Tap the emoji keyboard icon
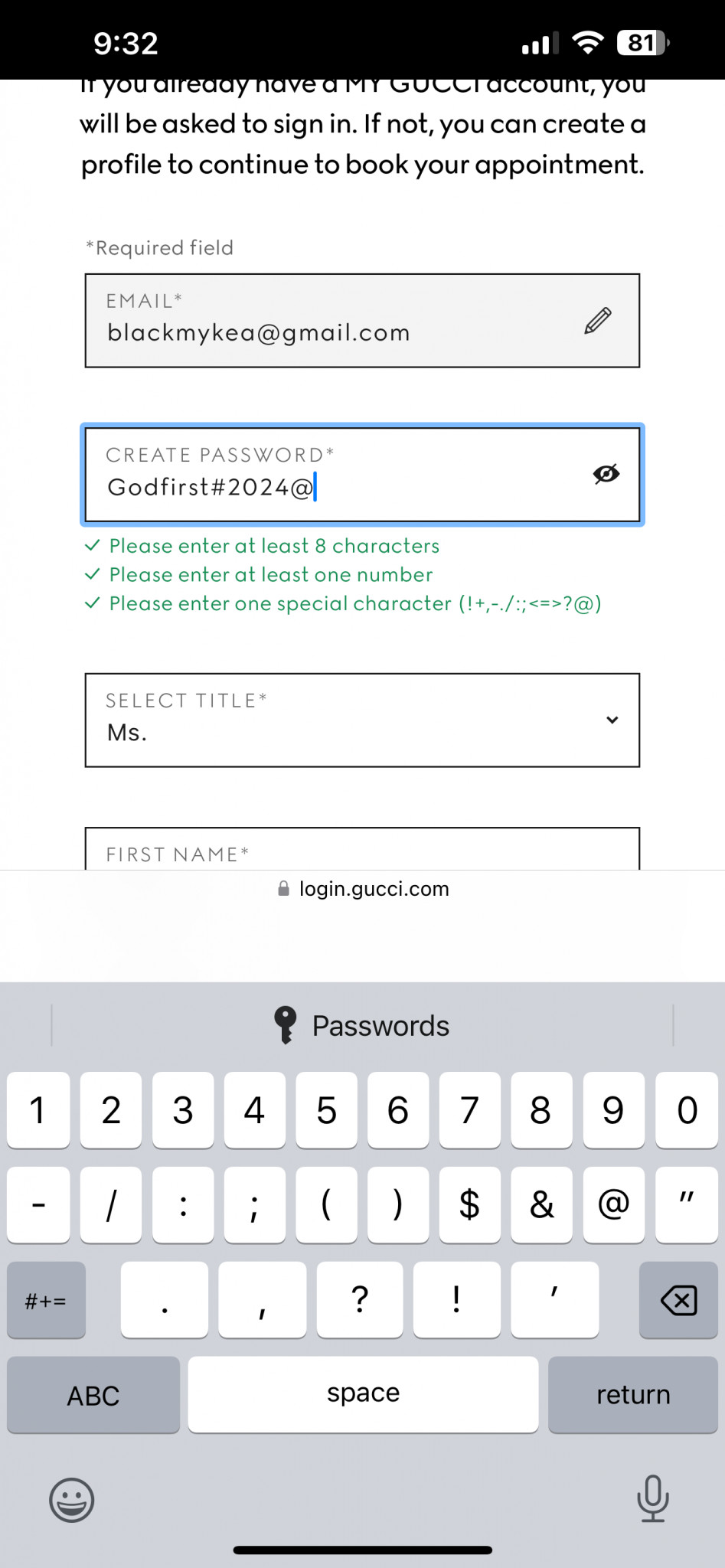Viewport: 725px width, 1568px height. [x=72, y=1500]
